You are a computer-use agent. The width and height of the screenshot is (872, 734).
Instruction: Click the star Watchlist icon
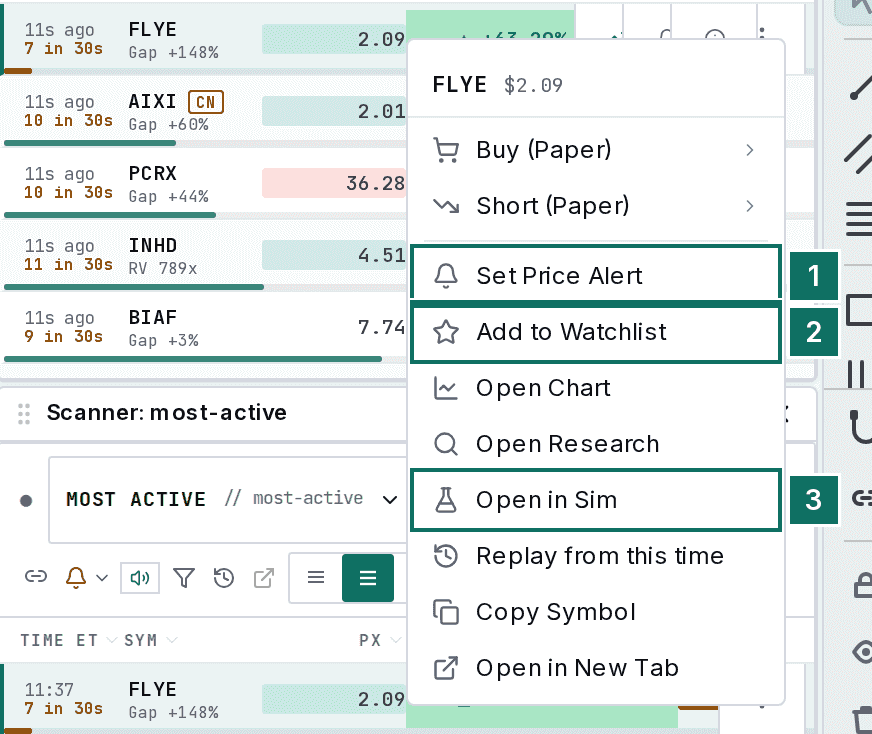click(446, 332)
